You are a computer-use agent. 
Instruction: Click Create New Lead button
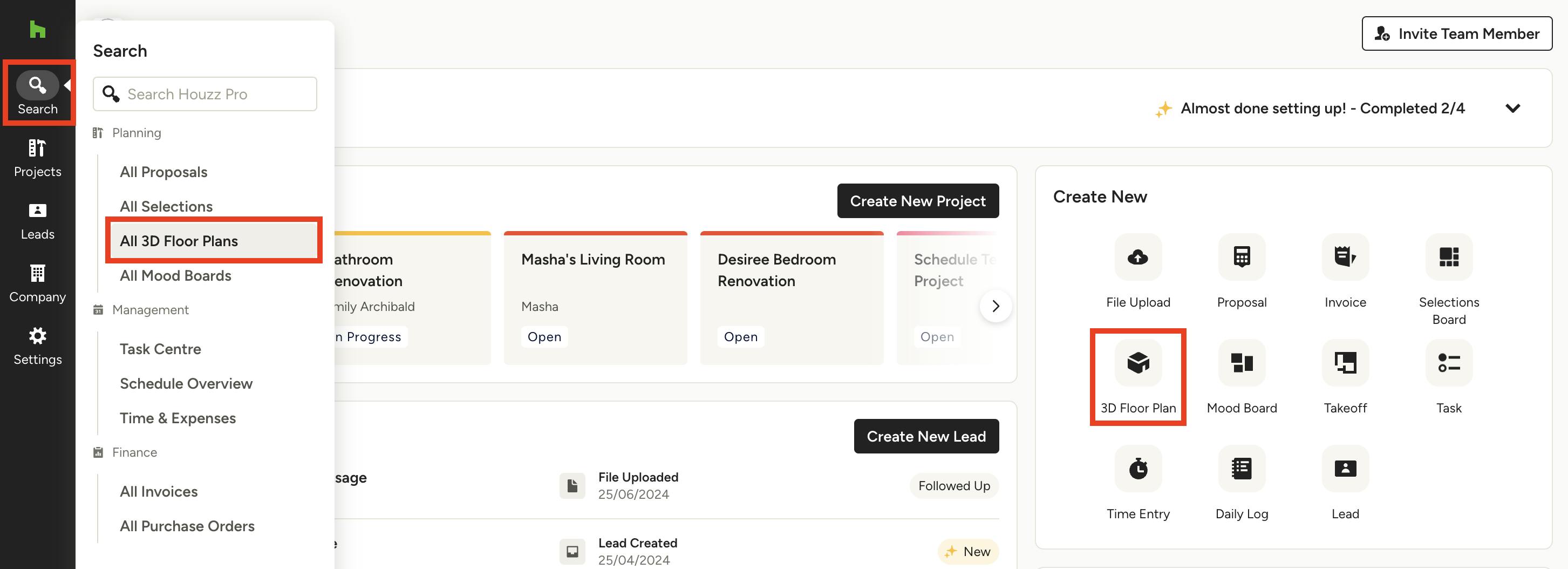(x=926, y=436)
